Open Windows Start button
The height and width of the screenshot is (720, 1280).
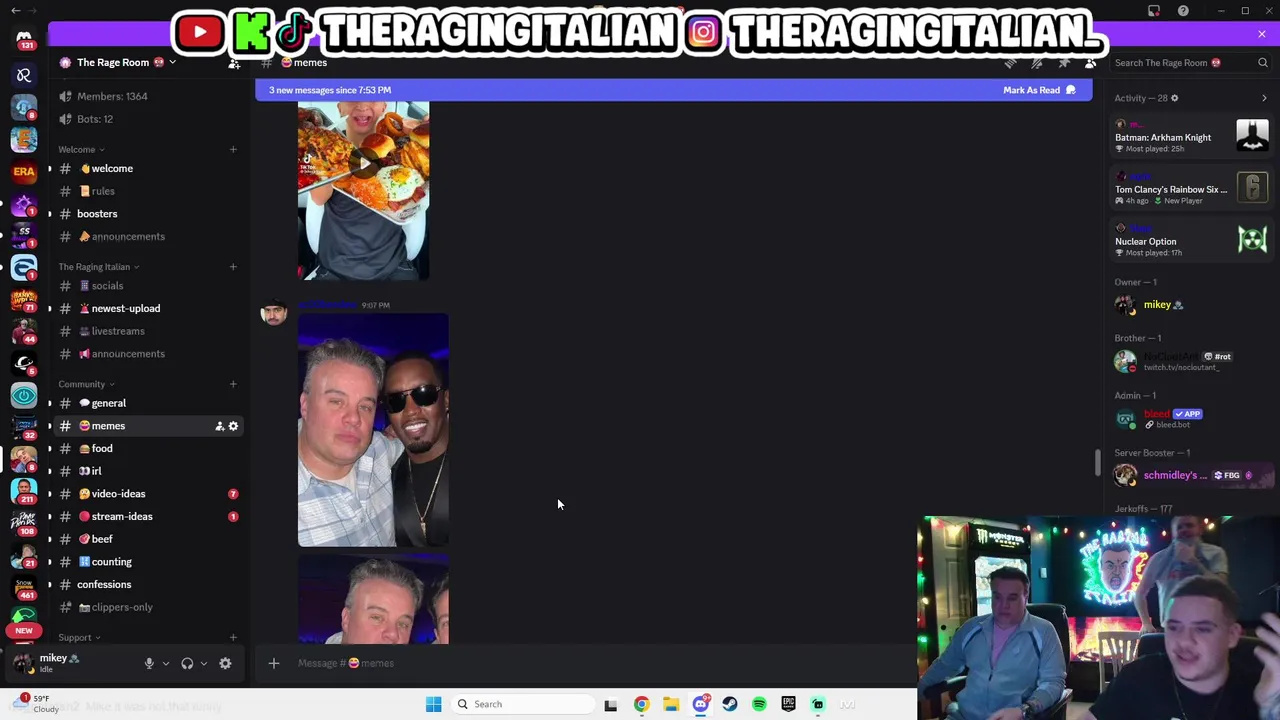point(433,704)
